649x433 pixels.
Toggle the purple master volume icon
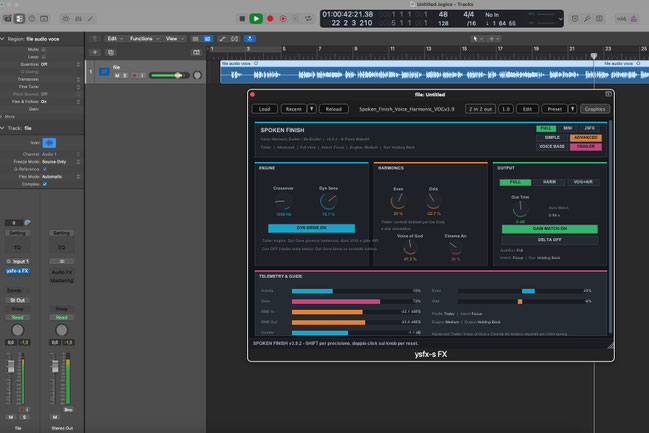634,19
